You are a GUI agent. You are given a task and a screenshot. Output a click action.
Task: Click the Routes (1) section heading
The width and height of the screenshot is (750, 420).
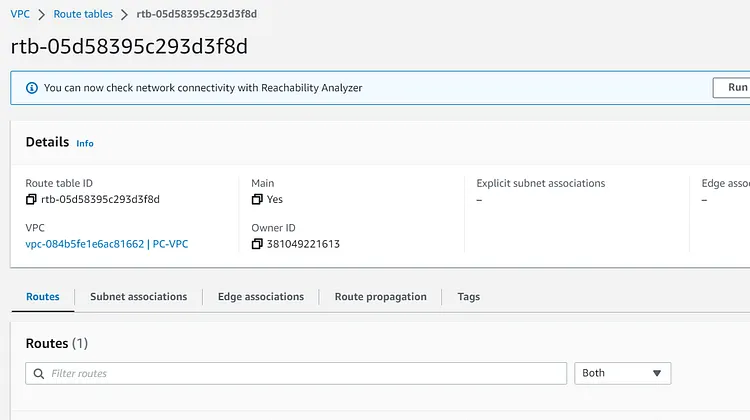(57, 343)
